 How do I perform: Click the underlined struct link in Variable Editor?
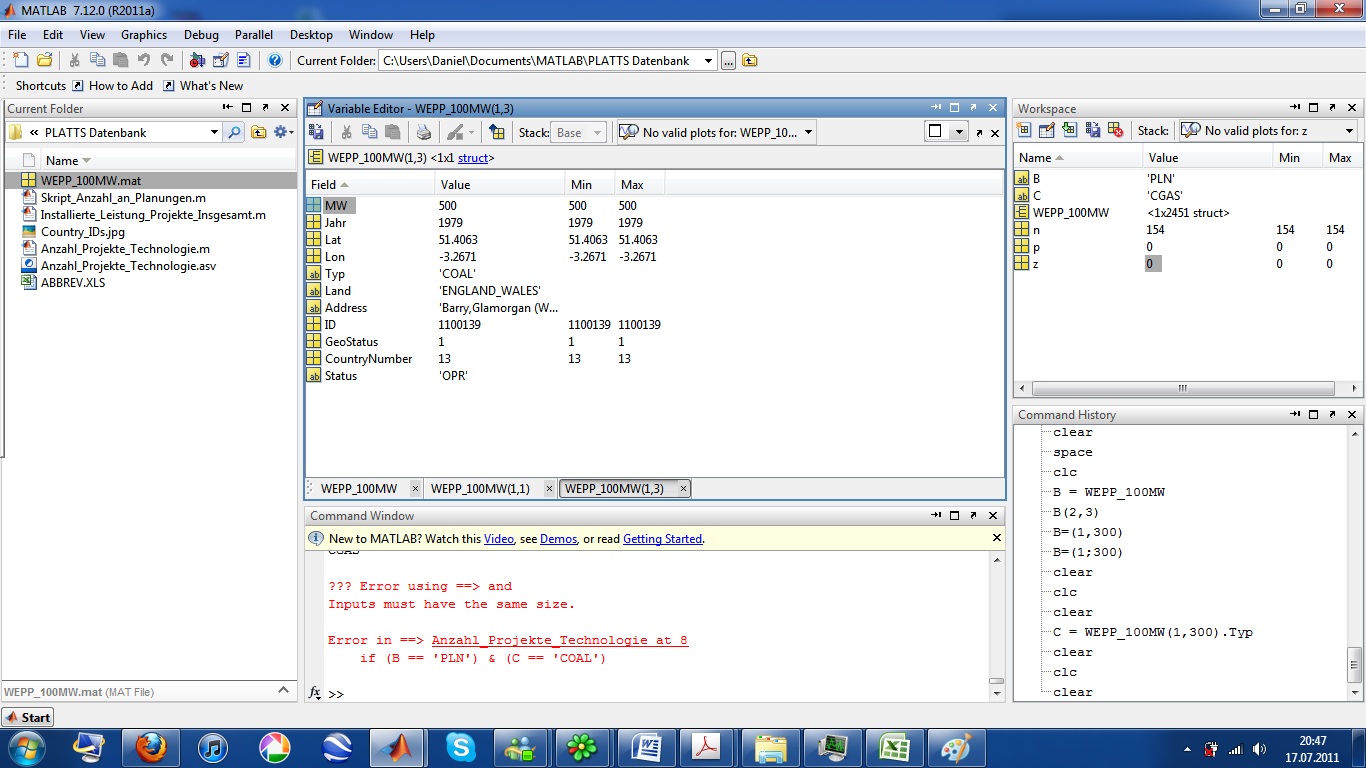pos(472,158)
